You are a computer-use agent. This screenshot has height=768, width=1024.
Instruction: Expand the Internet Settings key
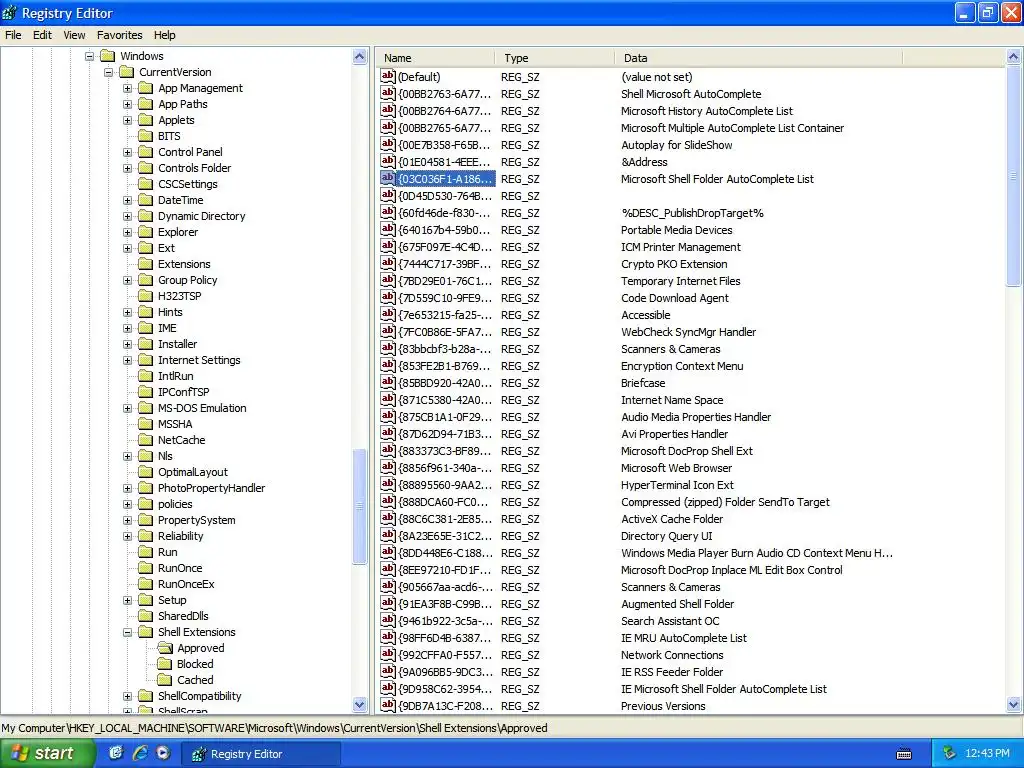[x=127, y=360]
